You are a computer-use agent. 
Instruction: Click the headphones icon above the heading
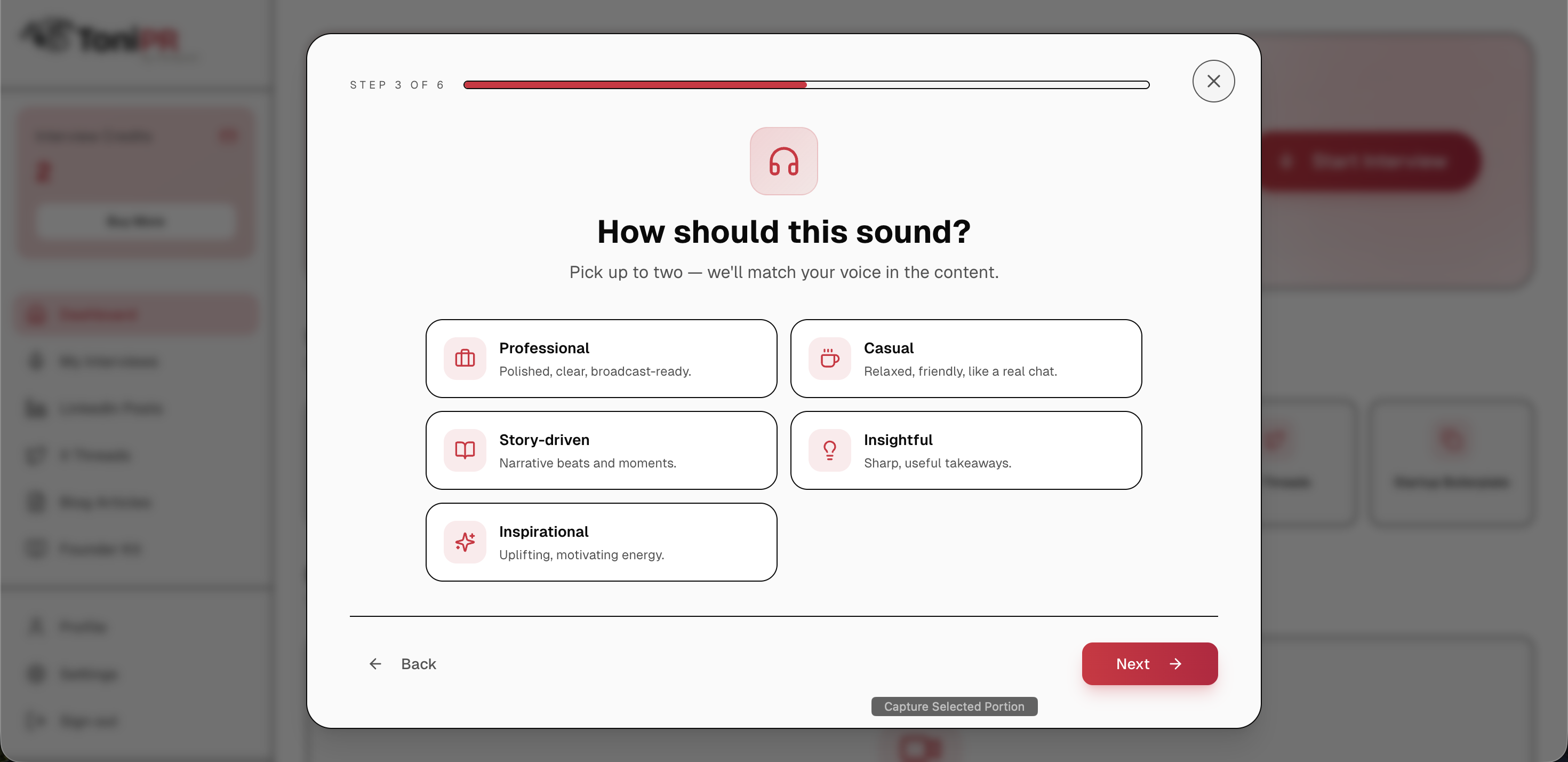(x=783, y=161)
